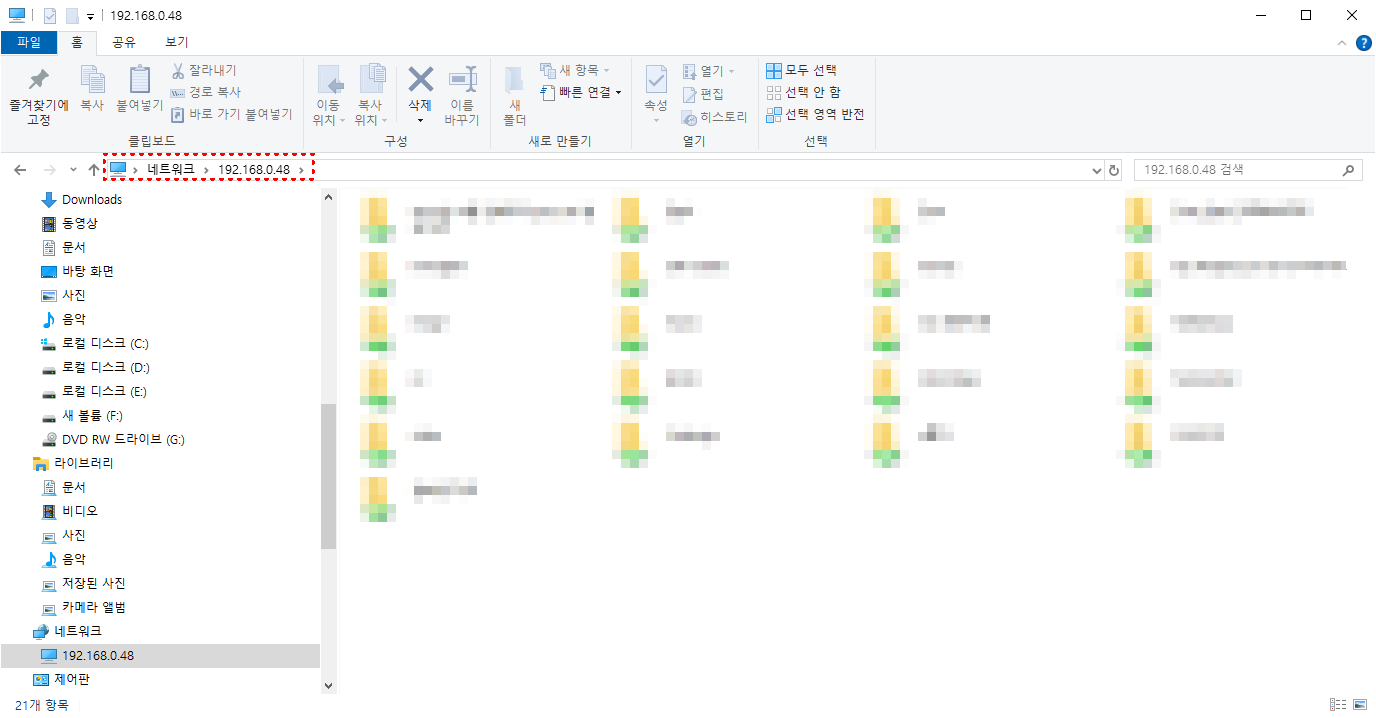Click 네트워크 in address bar breadcrumb
This screenshot has width=1376, height=718.
point(171,170)
